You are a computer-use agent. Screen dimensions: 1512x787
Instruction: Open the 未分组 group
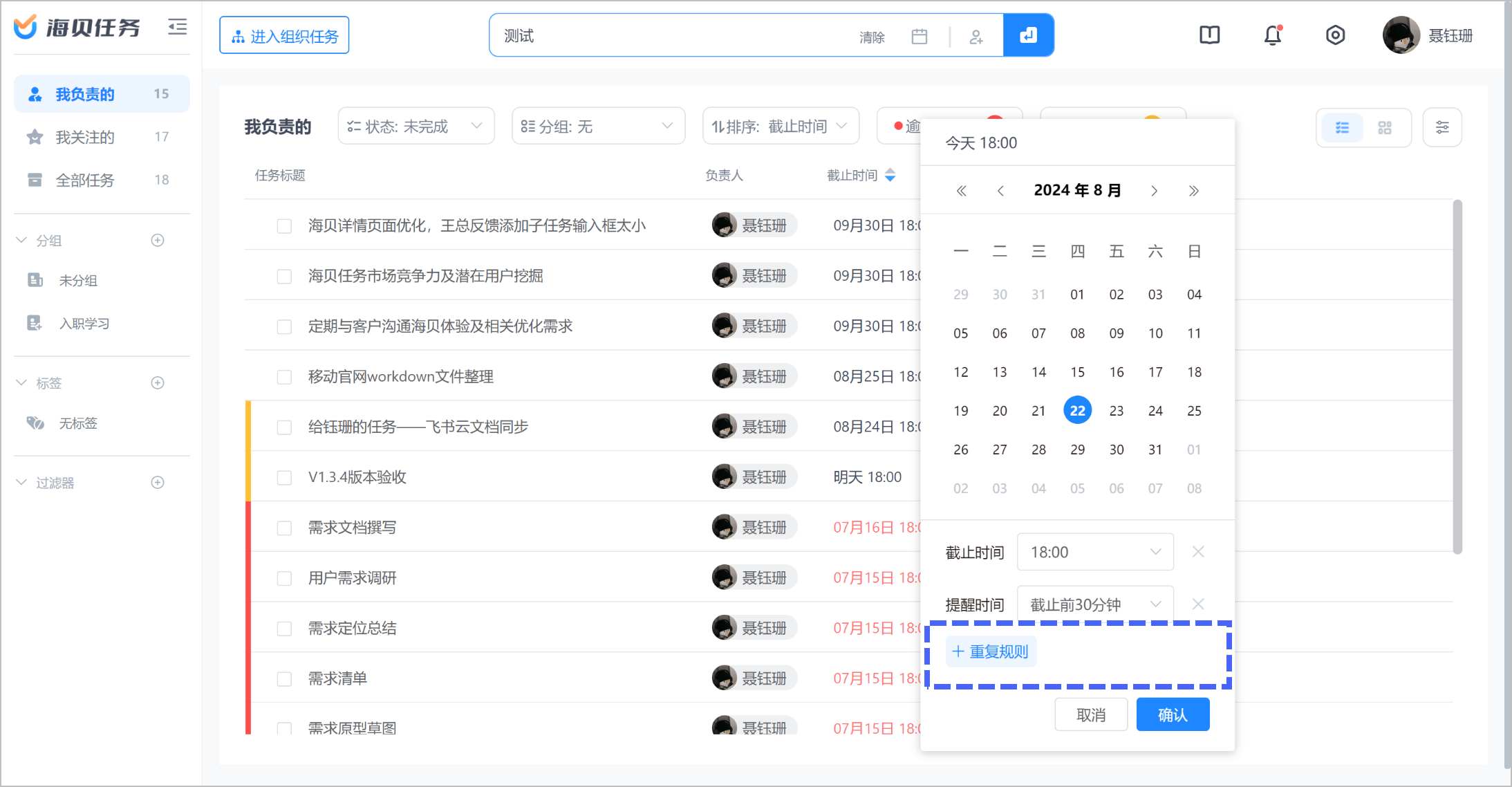[78, 280]
